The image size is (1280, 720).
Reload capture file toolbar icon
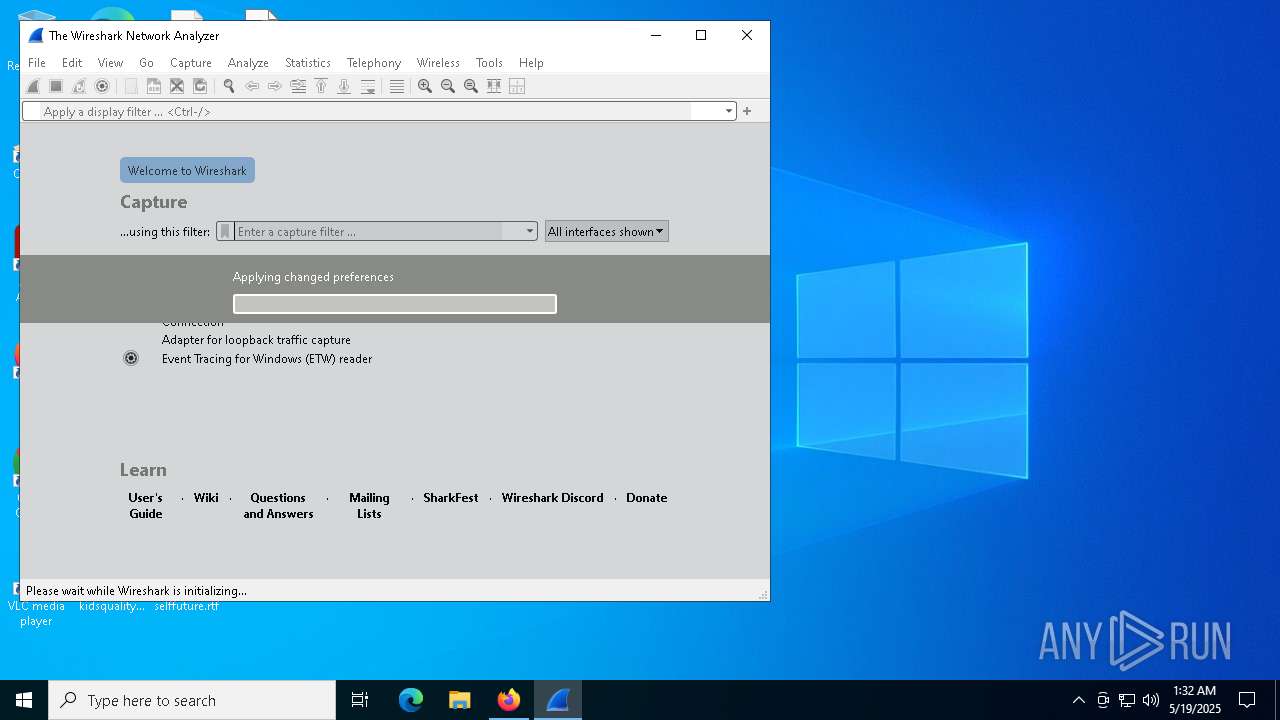click(x=200, y=86)
